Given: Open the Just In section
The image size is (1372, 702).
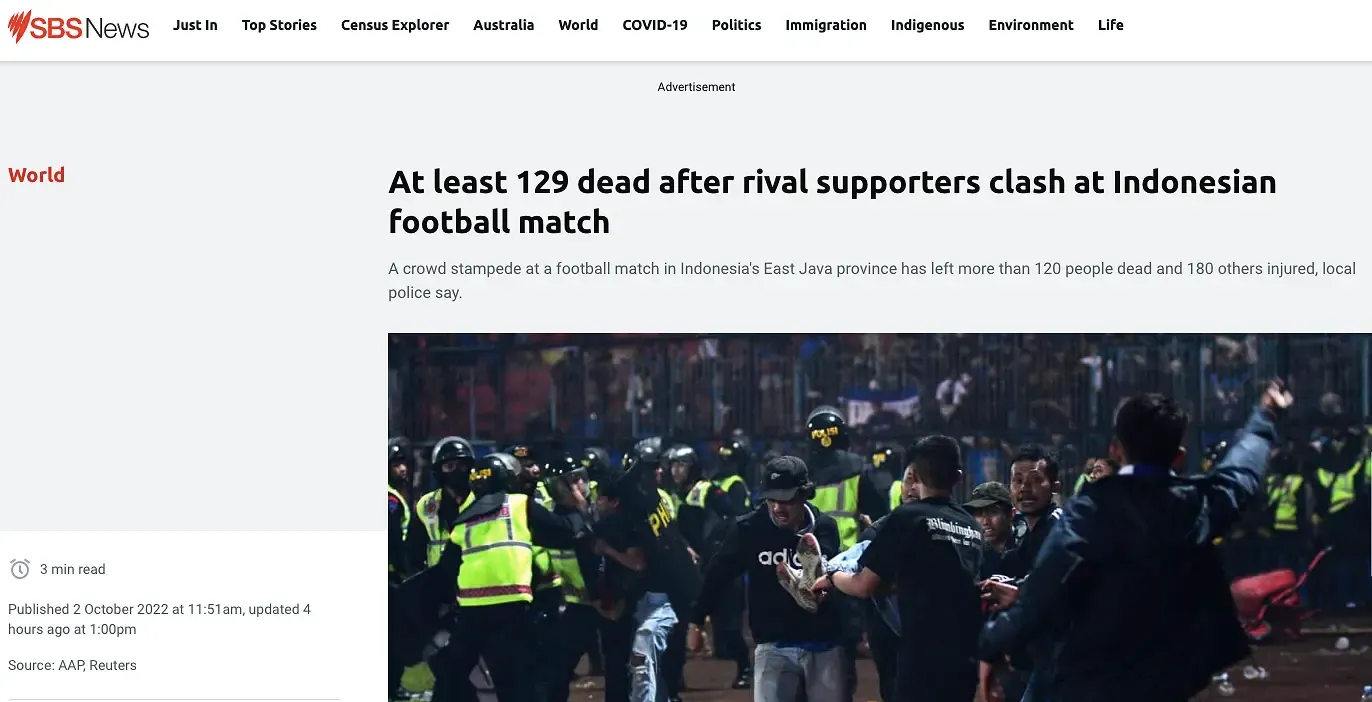Looking at the screenshot, I should coord(195,25).
